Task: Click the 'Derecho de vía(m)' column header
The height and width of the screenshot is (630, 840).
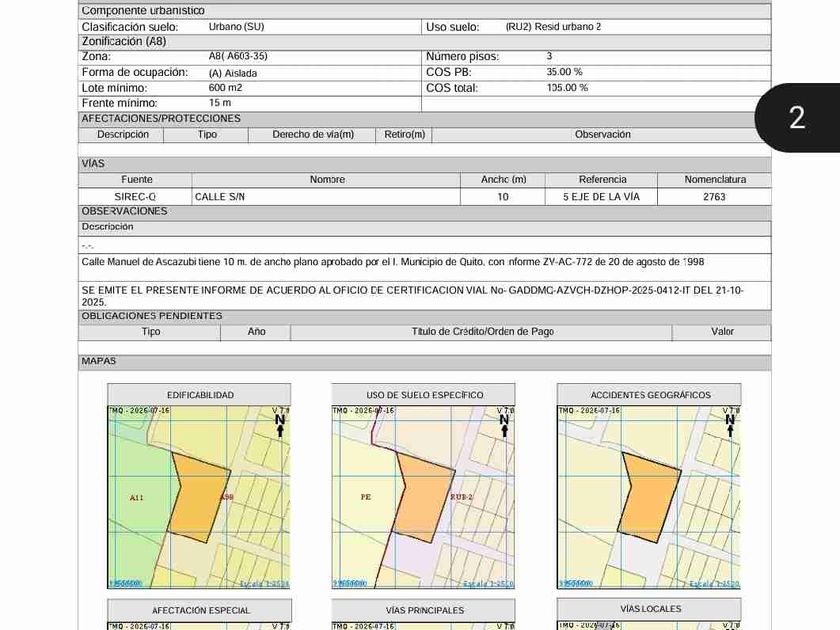Action: click(313, 134)
